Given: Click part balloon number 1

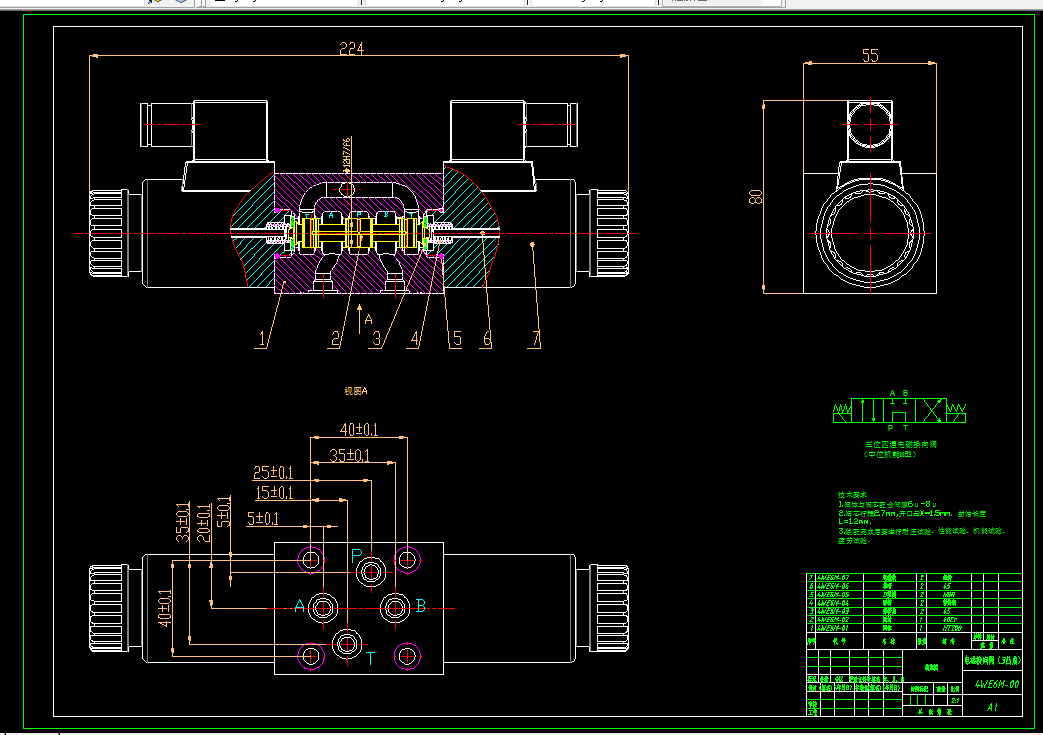Looking at the screenshot, I should click(x=261, y=339).
